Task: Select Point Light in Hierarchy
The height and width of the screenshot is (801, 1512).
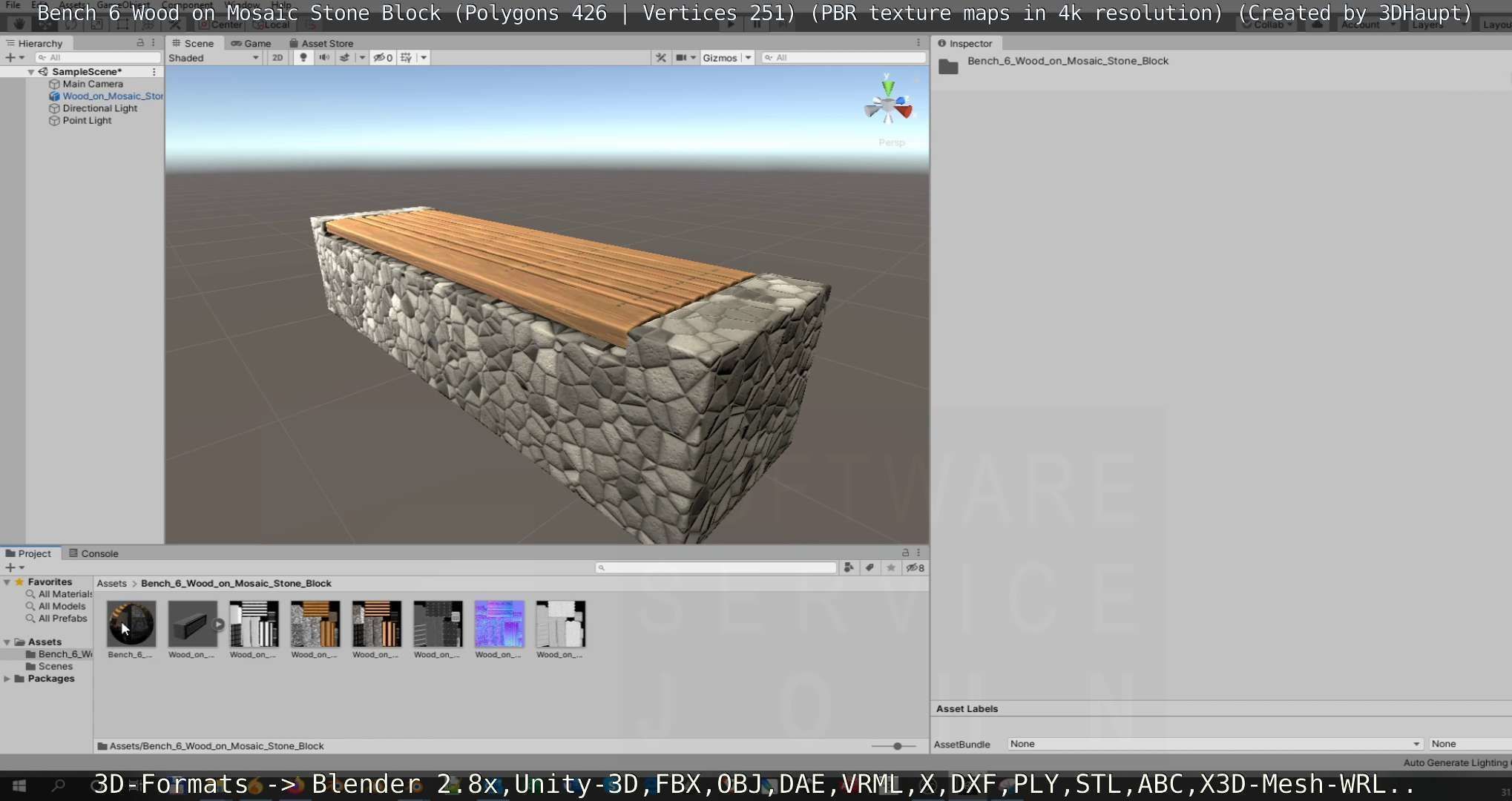Action: [x=87, y=120]
